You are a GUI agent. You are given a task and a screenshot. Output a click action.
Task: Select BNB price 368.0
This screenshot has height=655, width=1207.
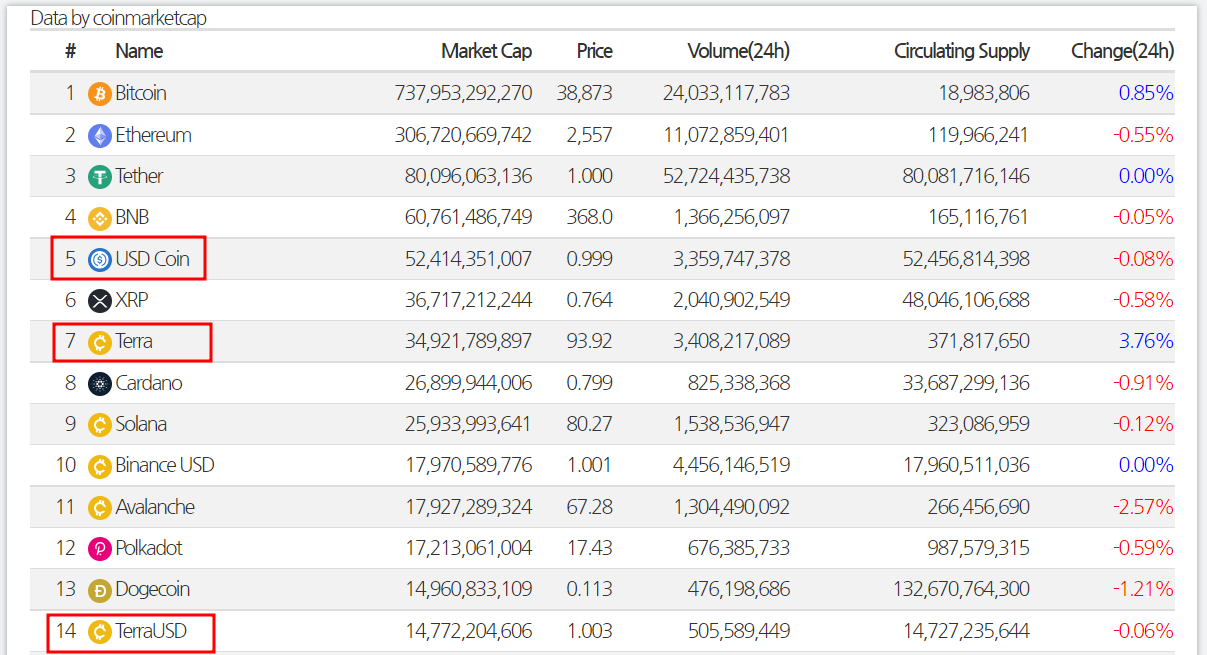tap(590, 217)
